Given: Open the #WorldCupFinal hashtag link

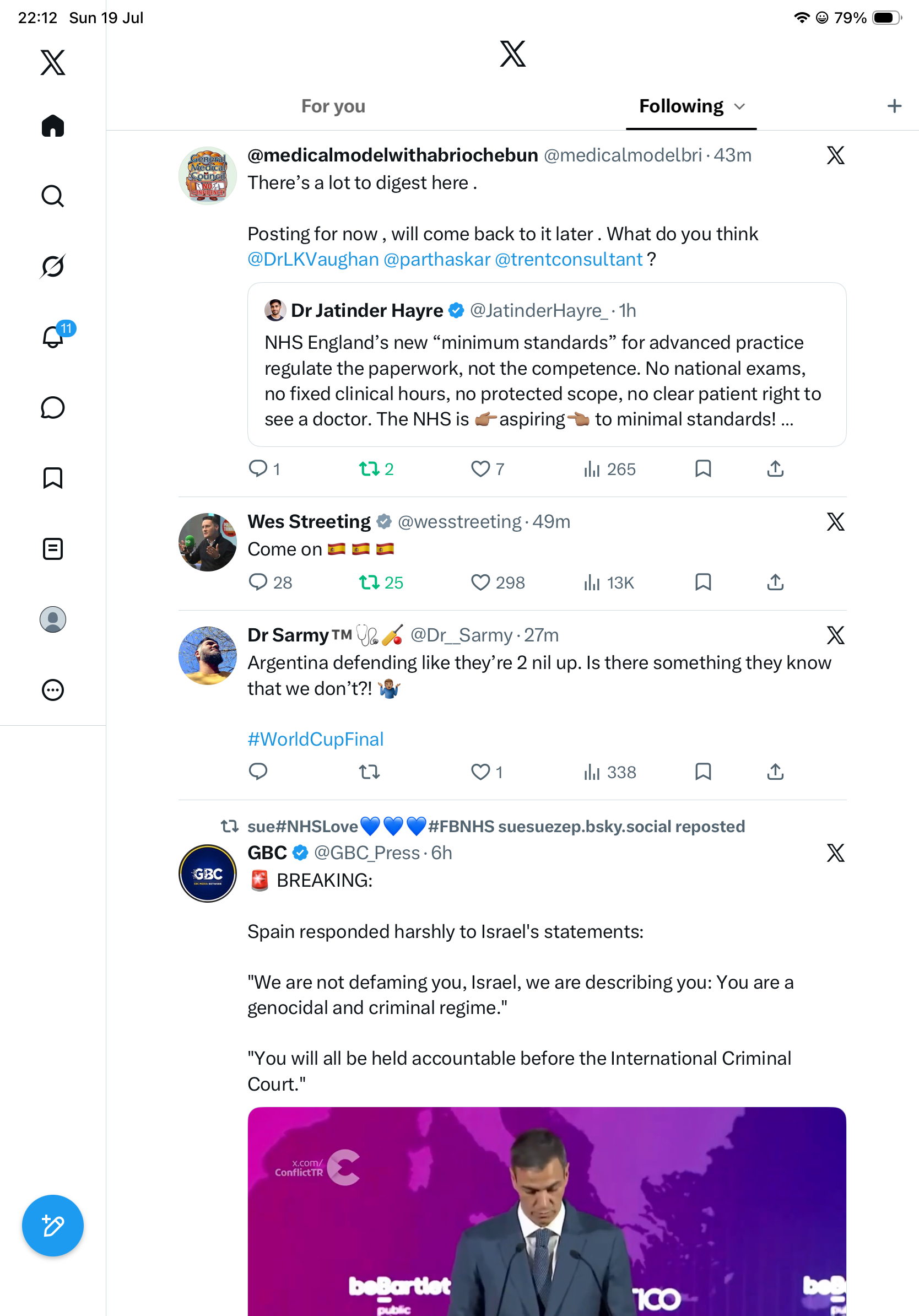Looking at the screenshot, I should [x=316, y=739].
